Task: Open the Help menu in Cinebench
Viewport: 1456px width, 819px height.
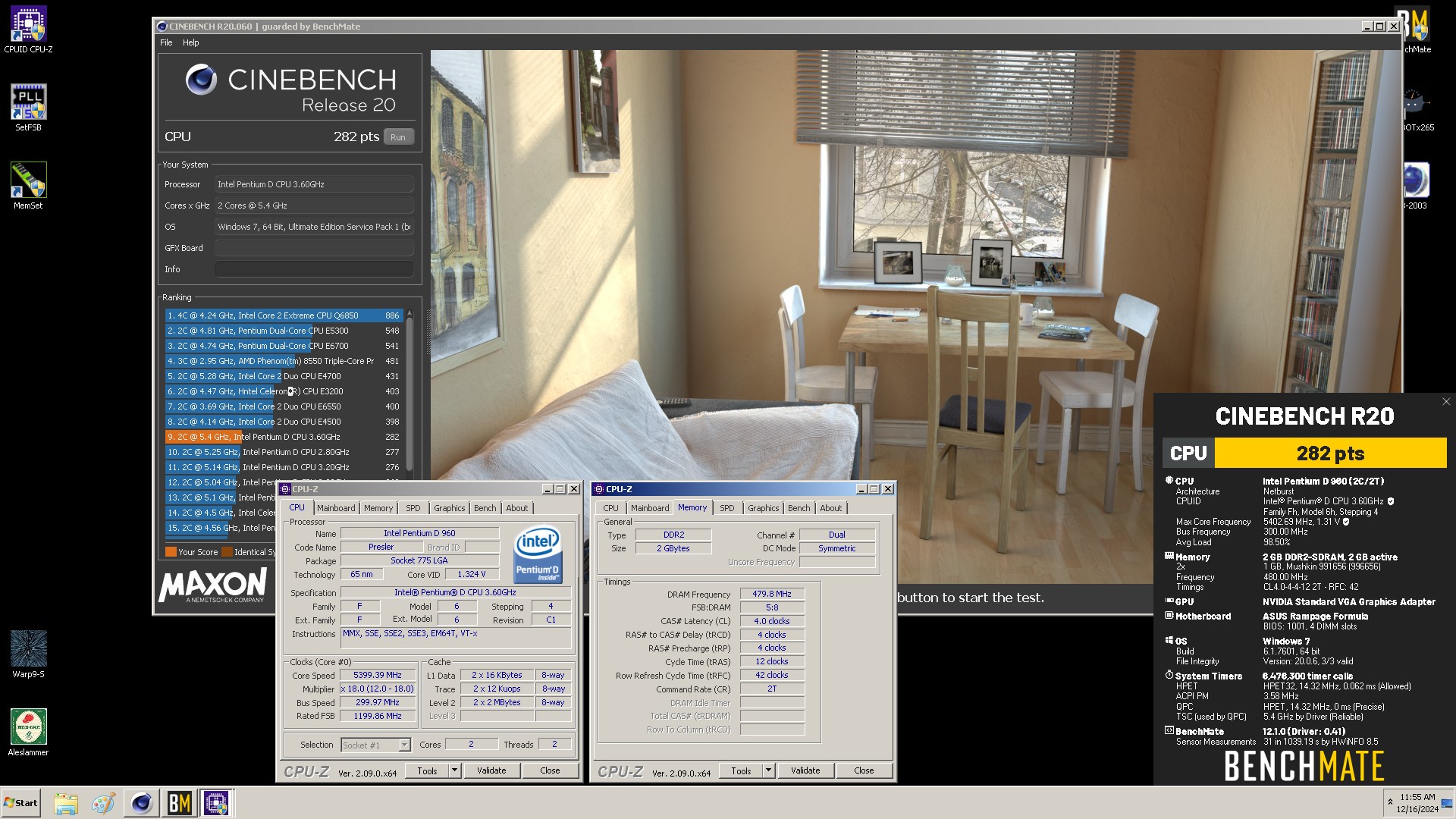Action: point(191,42)
